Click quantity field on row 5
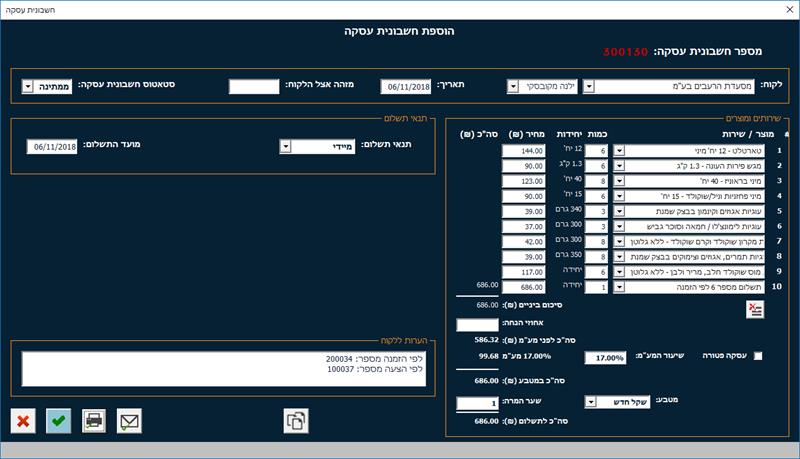 pos(596,211)
